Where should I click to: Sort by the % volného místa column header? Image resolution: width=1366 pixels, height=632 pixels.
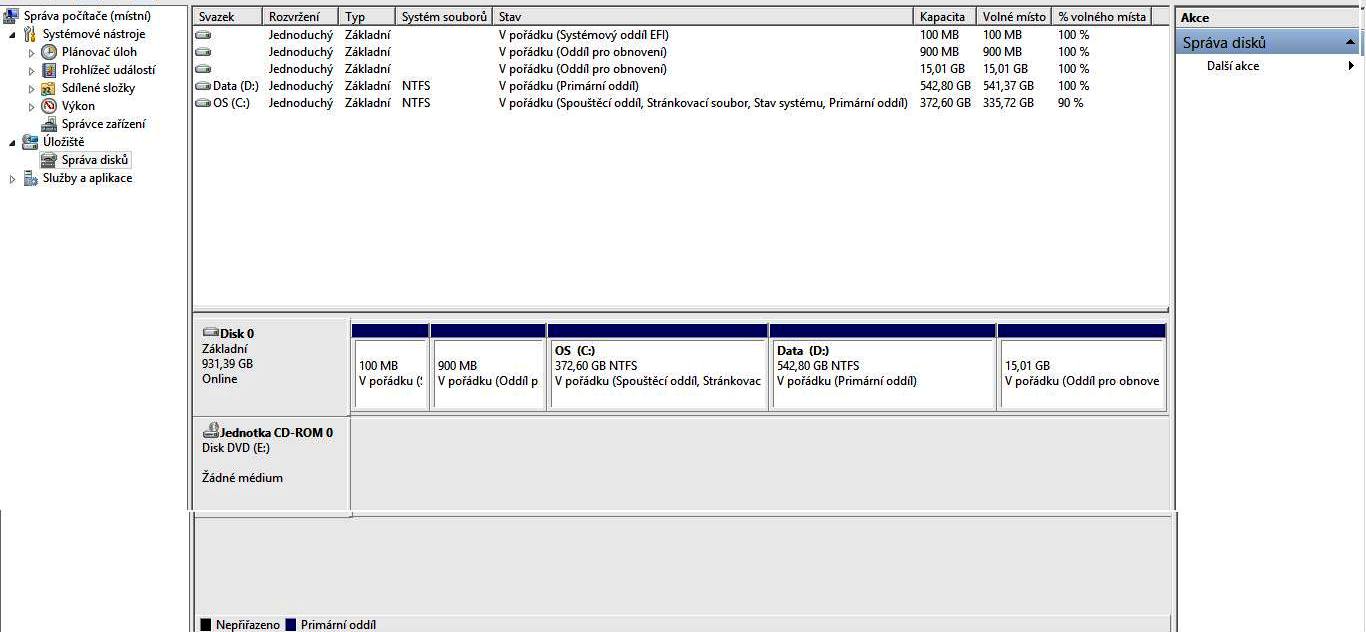pos(1102,17)
